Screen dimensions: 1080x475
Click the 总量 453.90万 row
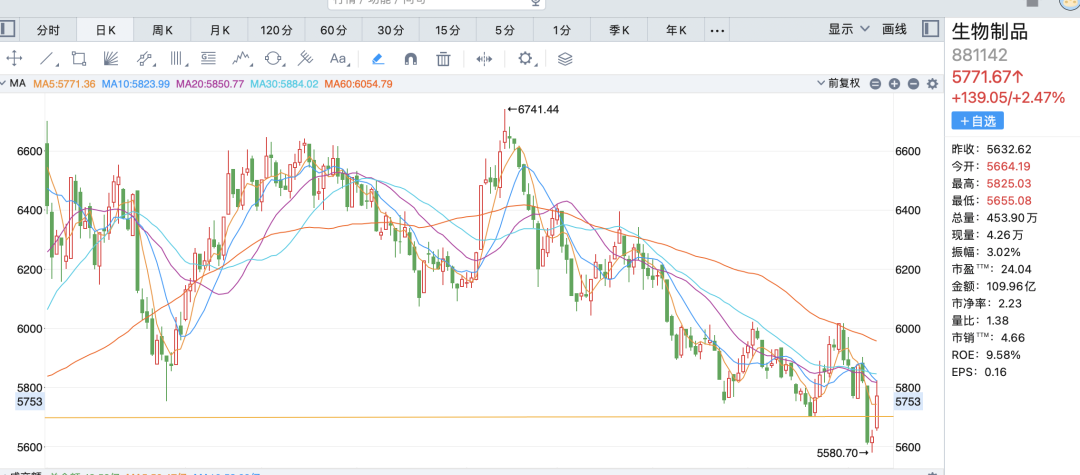tap(995, 218)
